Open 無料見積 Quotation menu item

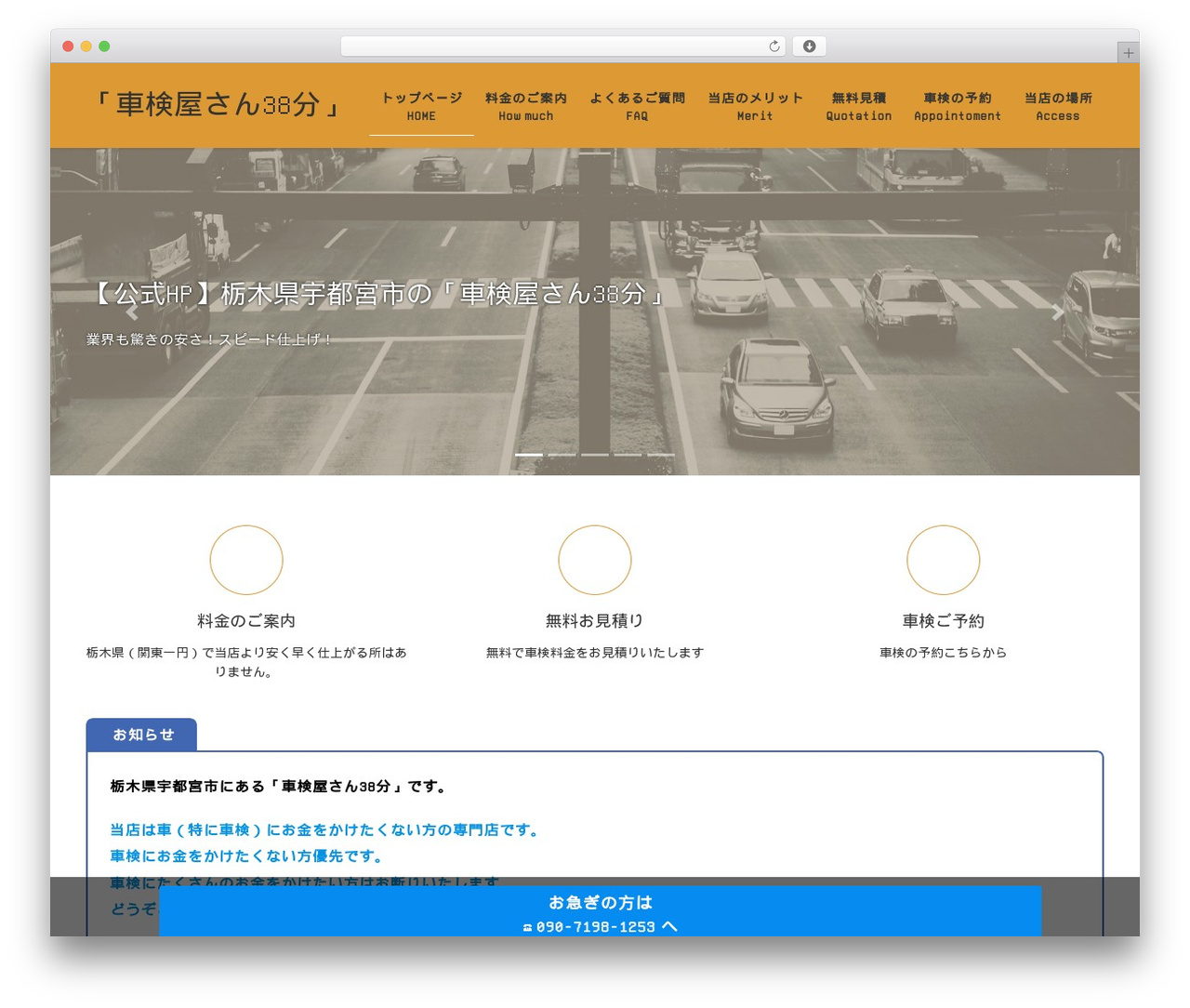(x=859, y=106)
